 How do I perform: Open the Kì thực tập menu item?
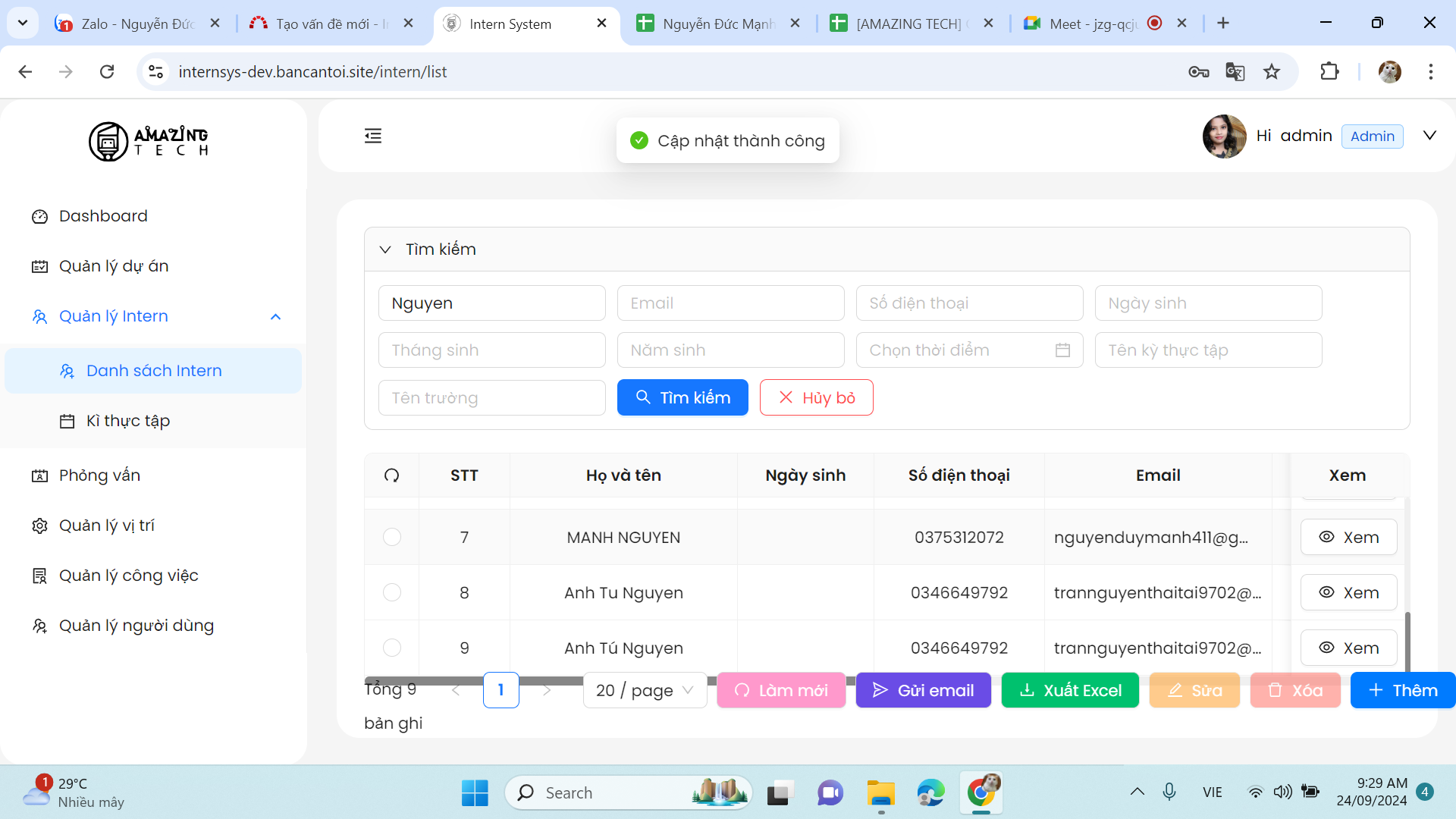(x=127, y=421)
